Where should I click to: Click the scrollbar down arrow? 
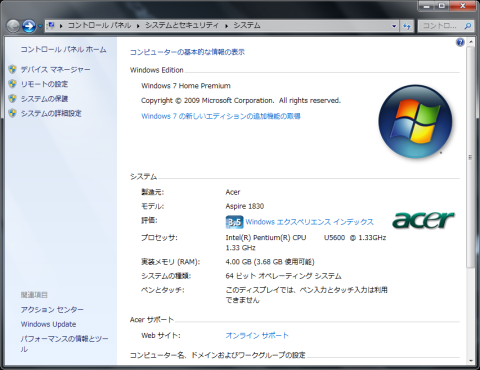pyautogui.click(x=471, y=361)
